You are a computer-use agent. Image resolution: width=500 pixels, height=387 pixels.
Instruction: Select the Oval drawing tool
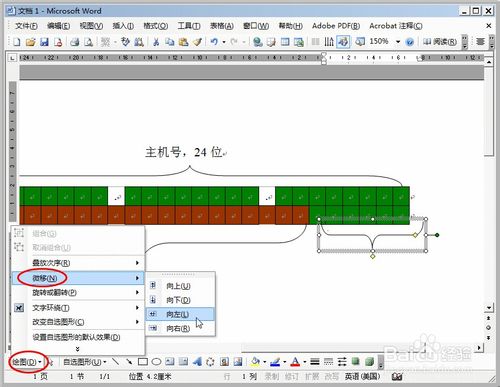click(x=156, y=362)
